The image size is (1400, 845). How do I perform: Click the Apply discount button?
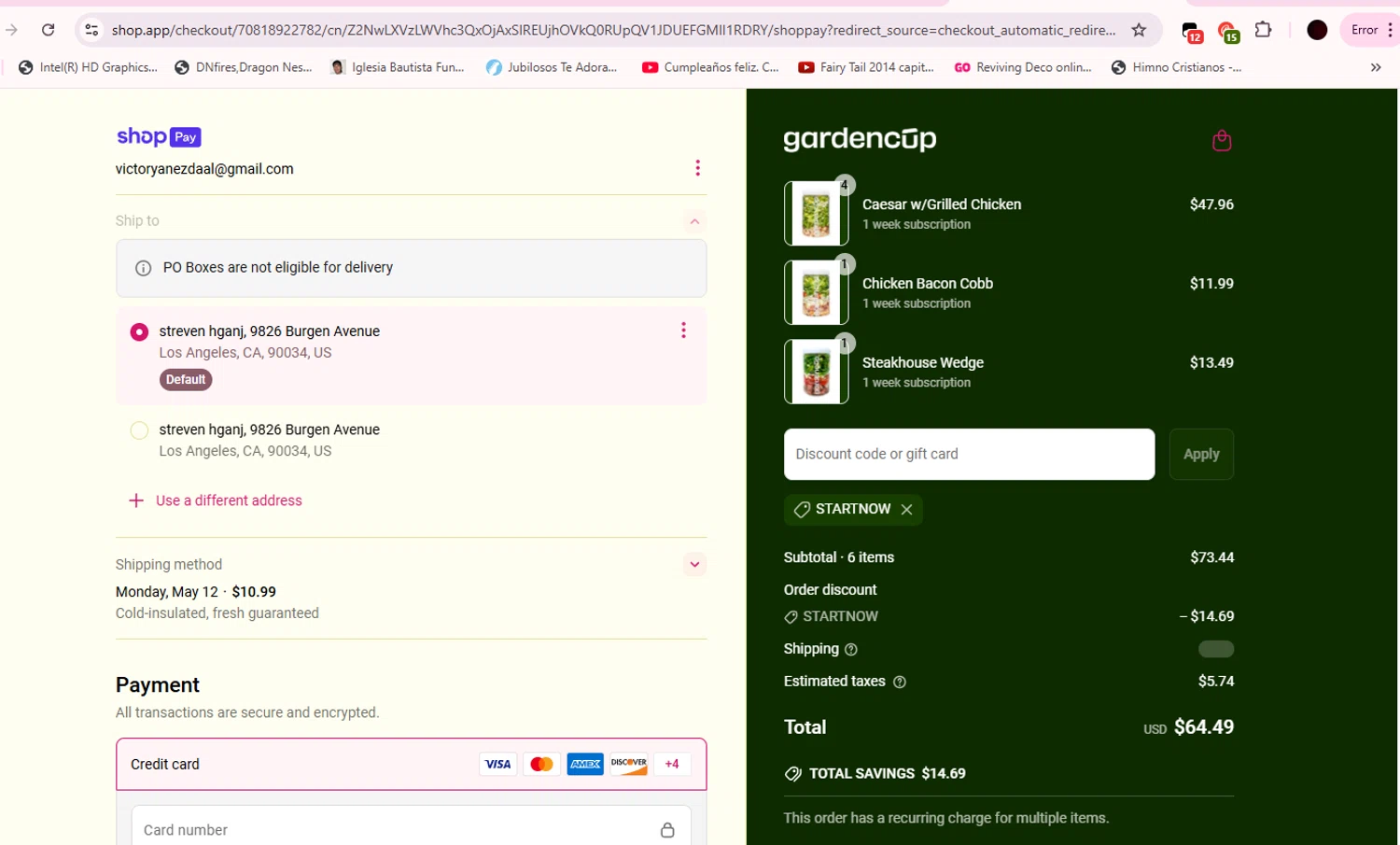(1201, 454)
